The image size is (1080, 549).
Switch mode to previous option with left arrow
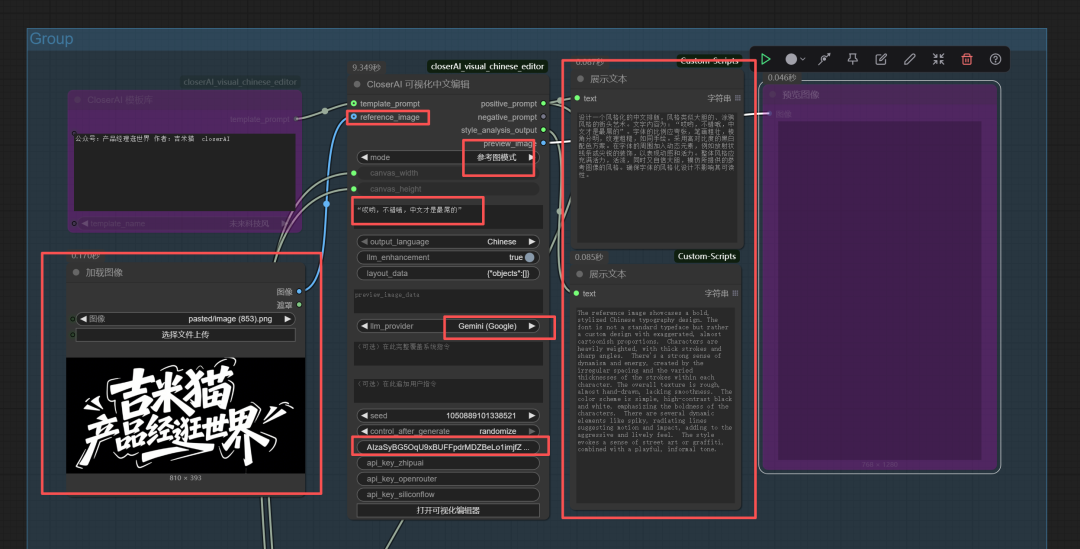coord(364,157)
